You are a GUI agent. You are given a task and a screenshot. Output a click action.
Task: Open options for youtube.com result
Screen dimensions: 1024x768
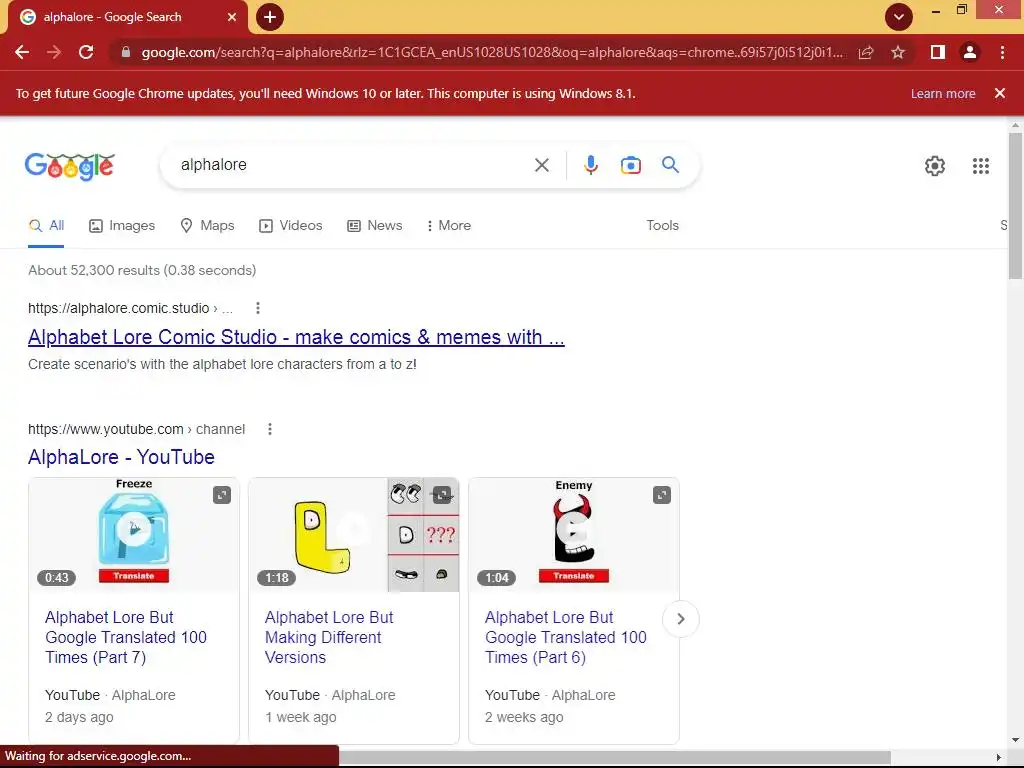pyautogui.click(x=270, y=429)
